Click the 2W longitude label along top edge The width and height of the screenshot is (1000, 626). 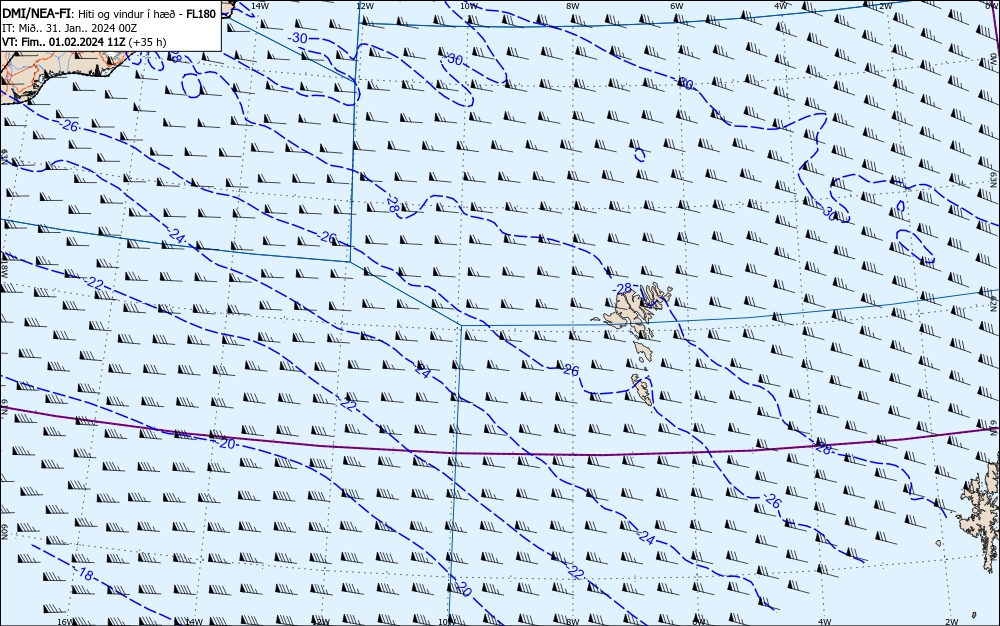click(885, 6)
